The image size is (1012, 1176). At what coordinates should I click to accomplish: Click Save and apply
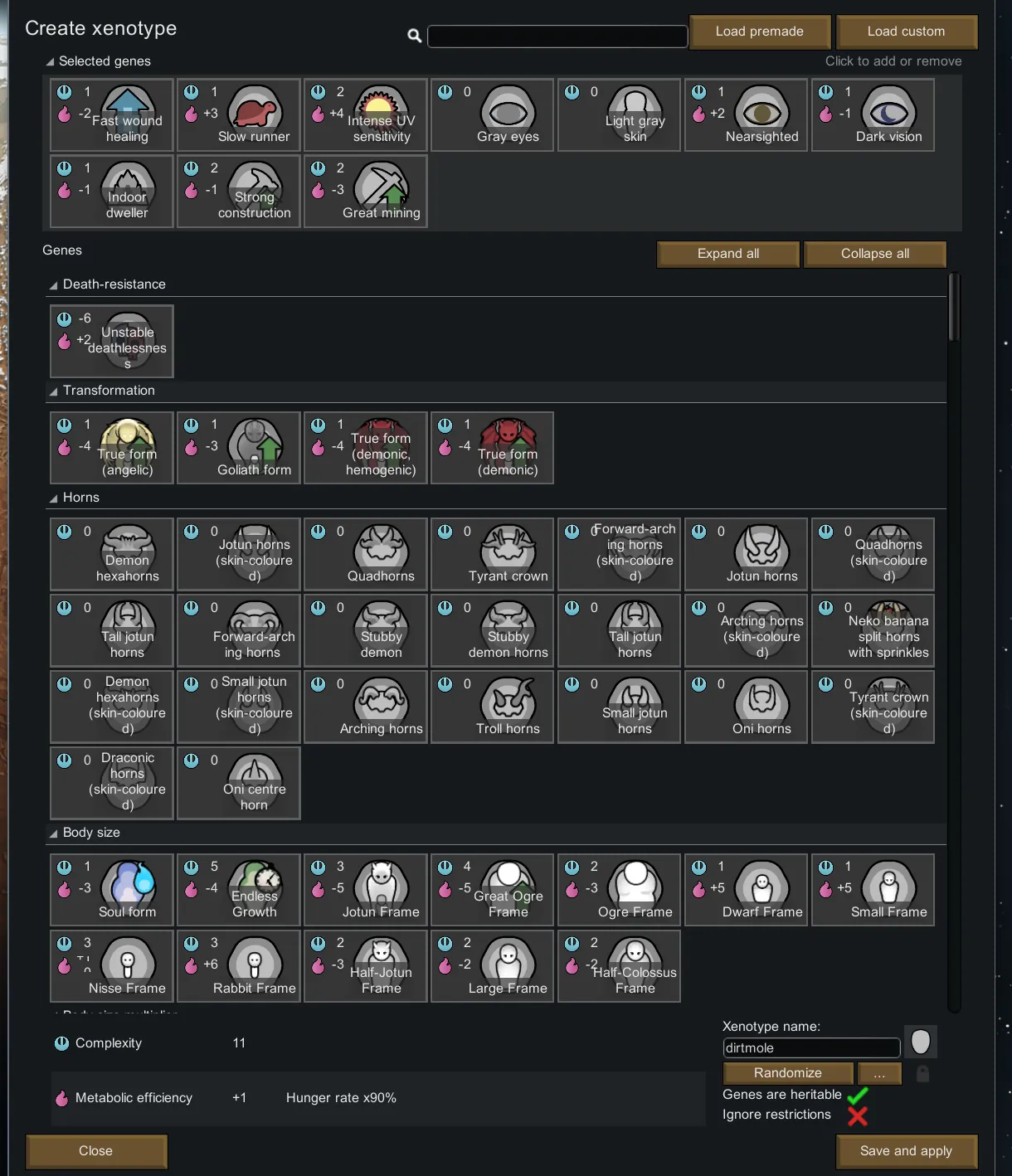click(906, 1151)
